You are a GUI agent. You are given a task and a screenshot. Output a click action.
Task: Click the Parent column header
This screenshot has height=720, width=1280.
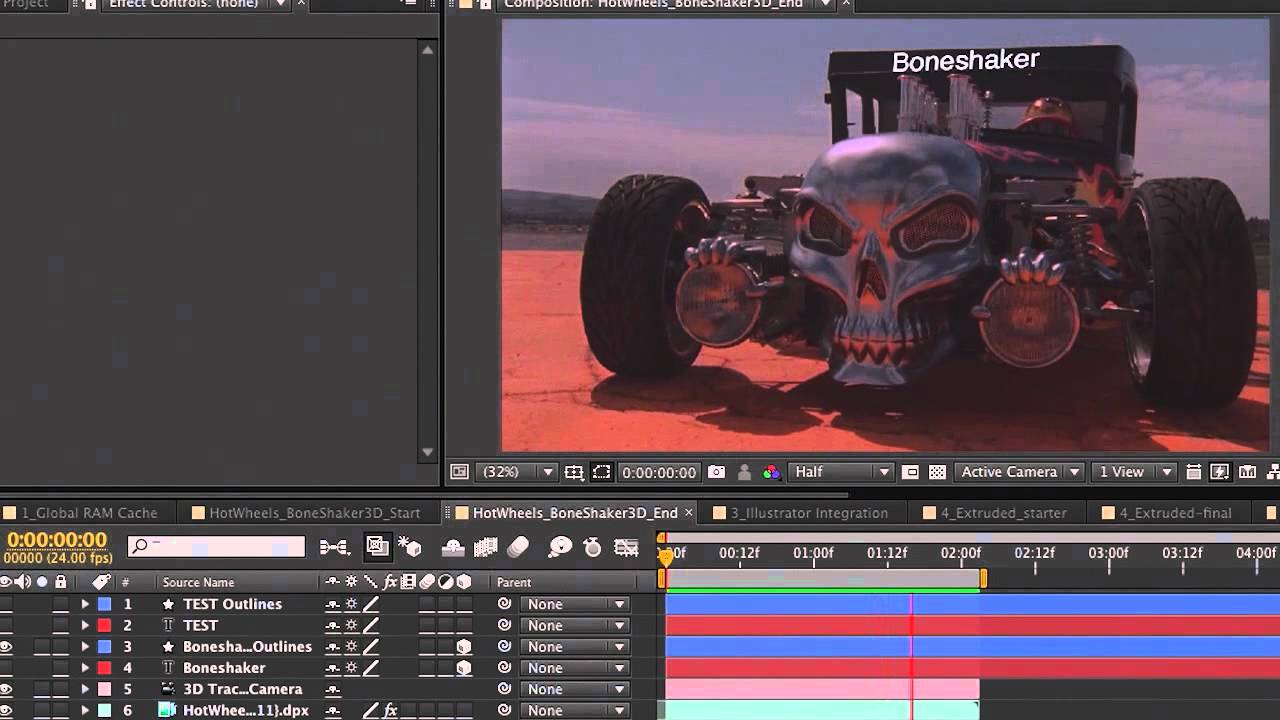click(x=514, y=582)
